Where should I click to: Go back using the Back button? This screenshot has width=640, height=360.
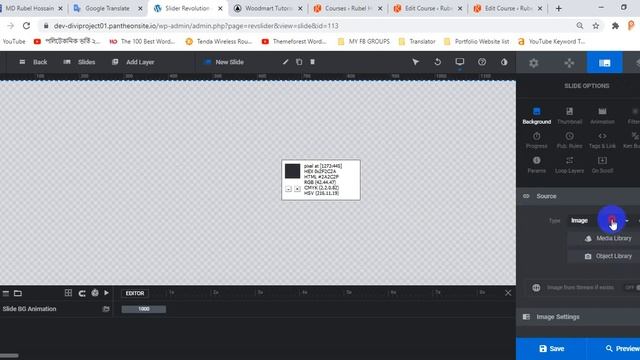point(33,62)
